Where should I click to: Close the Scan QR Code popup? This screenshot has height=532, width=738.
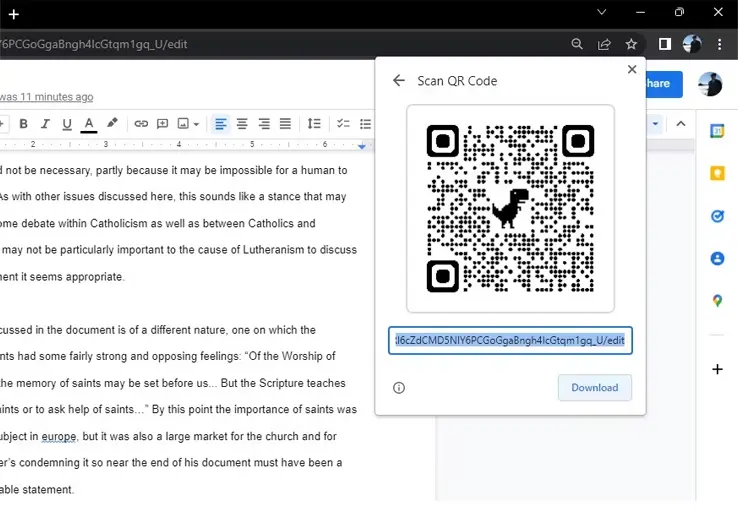click(x=632, y=69)
